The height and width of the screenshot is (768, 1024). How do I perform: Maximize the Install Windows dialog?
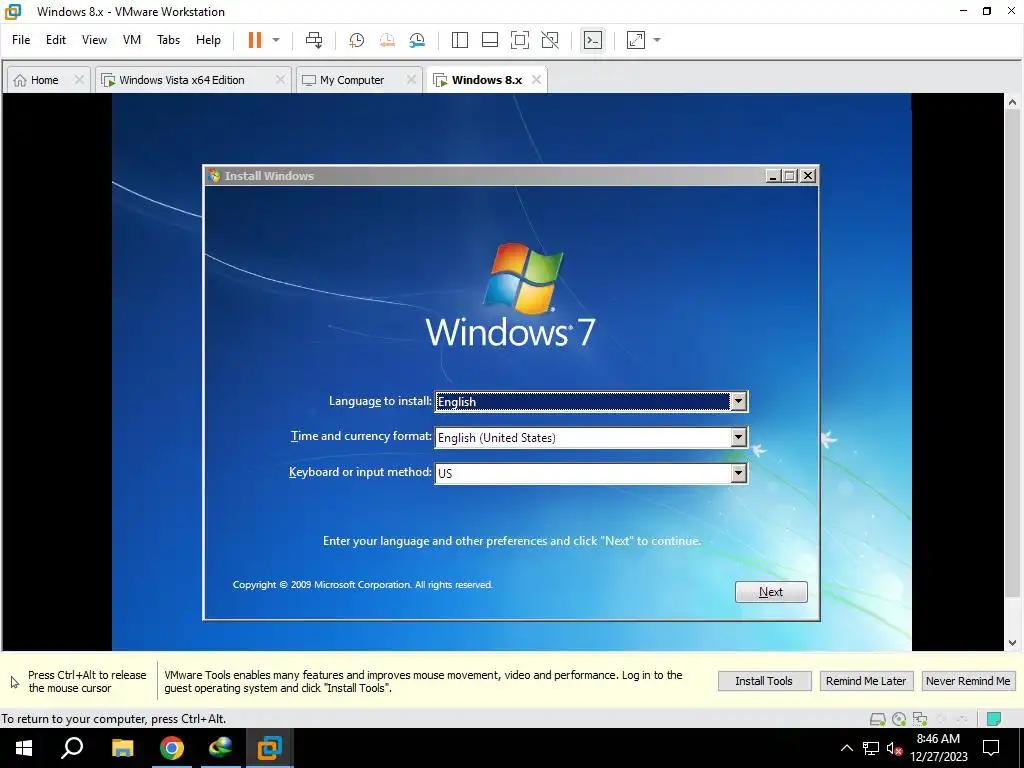(790, 176)
